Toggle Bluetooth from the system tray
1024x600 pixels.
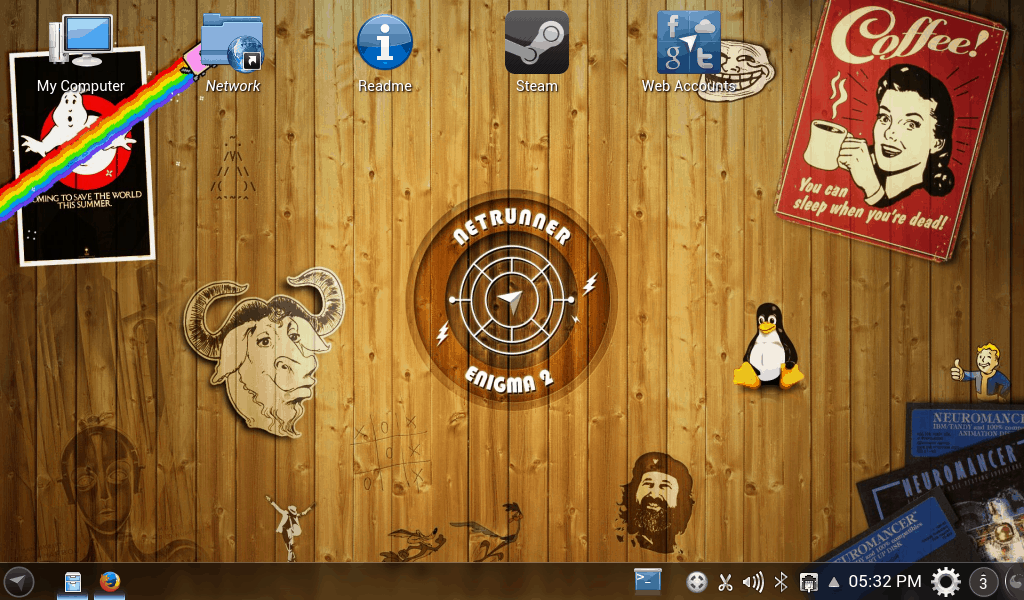click(x=782, y=581)
